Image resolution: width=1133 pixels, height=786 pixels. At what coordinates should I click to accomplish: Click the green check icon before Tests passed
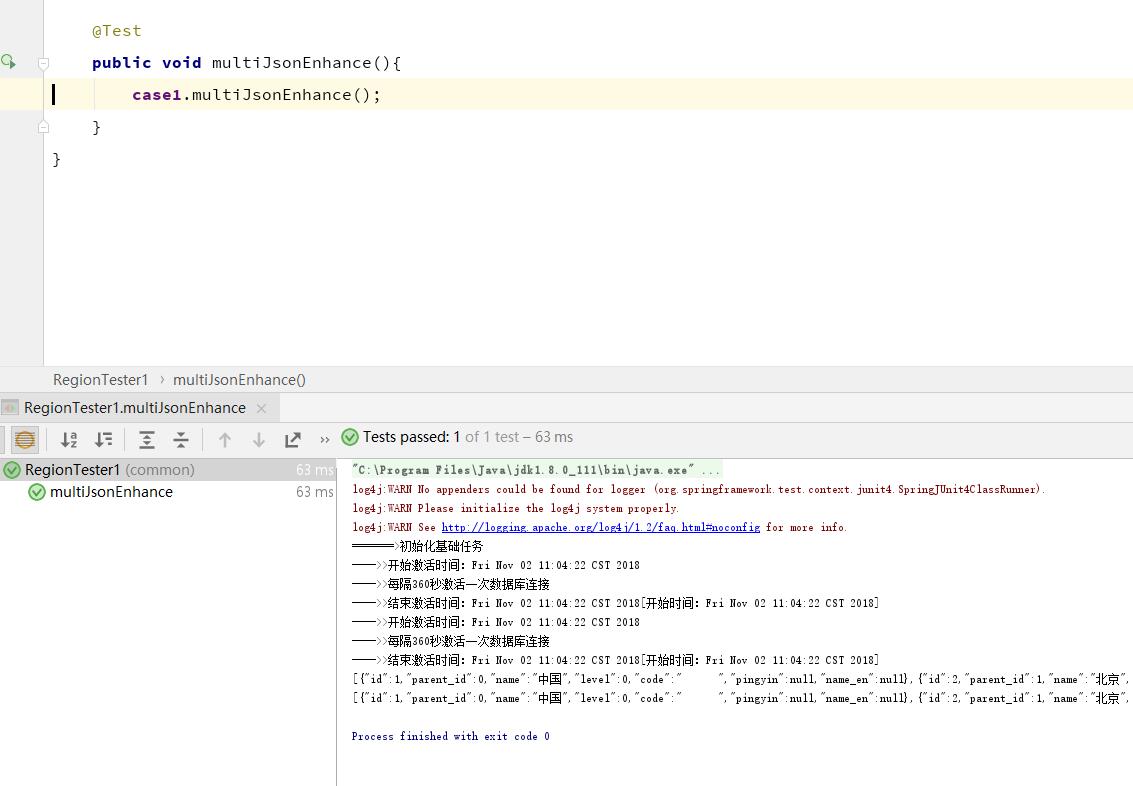pos(350,437)
